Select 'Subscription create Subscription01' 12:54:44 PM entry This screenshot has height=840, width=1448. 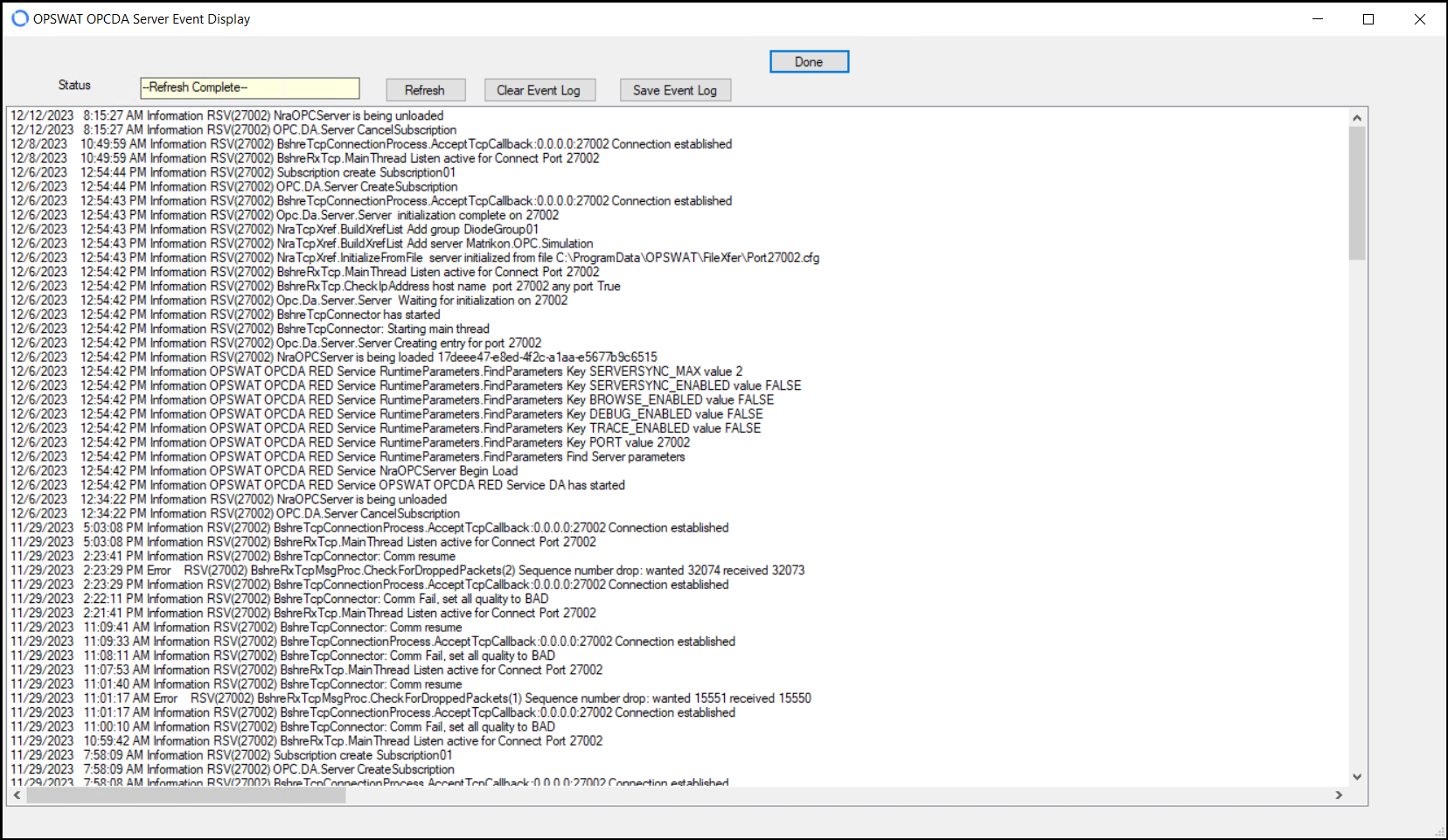coord(233,172)
